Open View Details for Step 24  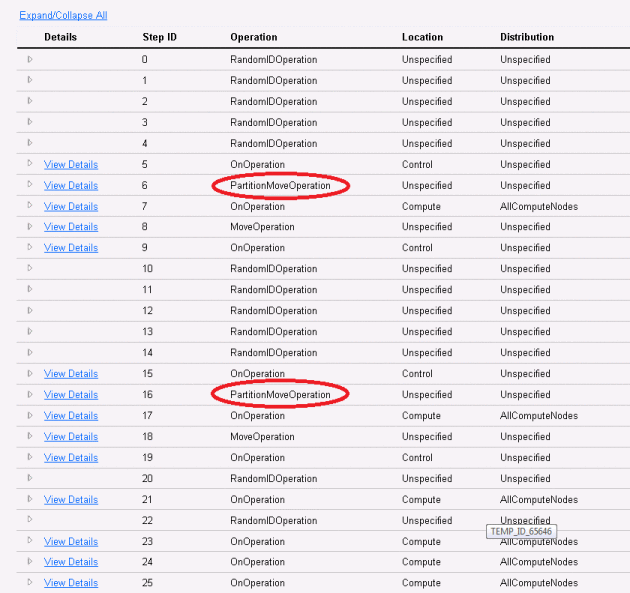tap(71, 562)
